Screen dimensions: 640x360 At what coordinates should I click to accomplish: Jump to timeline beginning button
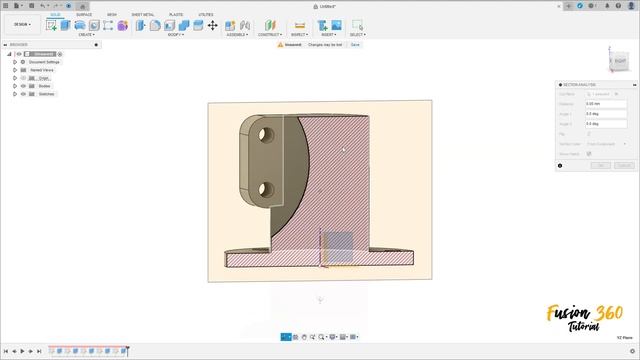pyautogui.click(x=6, y=351)
